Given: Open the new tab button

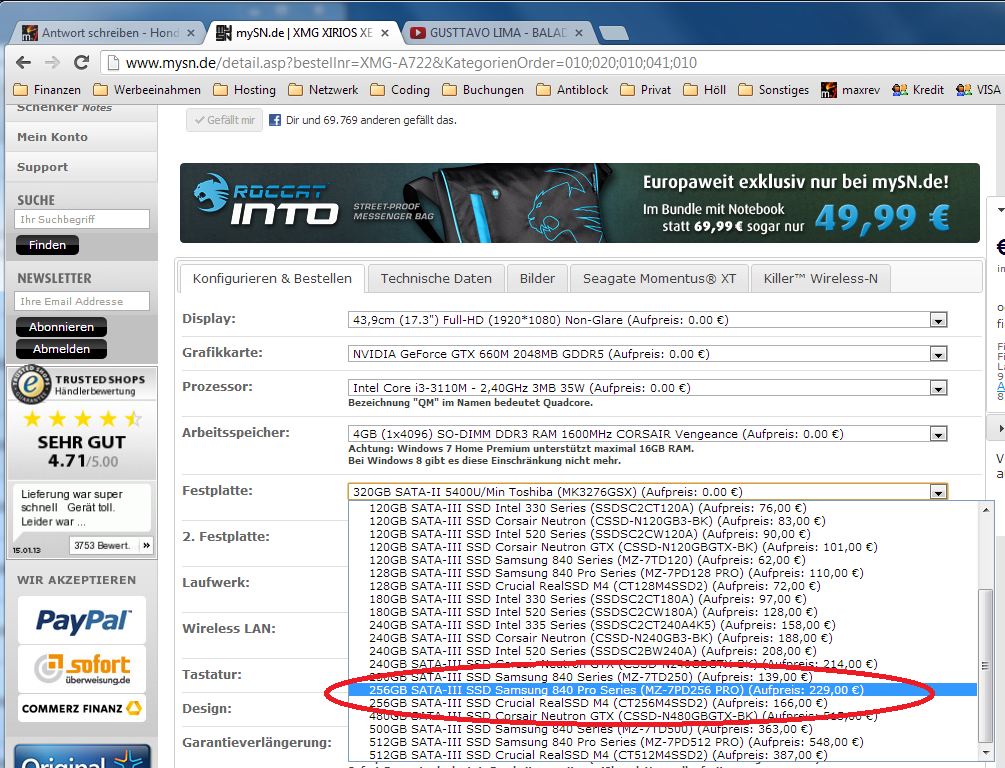Looking at the screenshot, I should [x=612, y=33].
